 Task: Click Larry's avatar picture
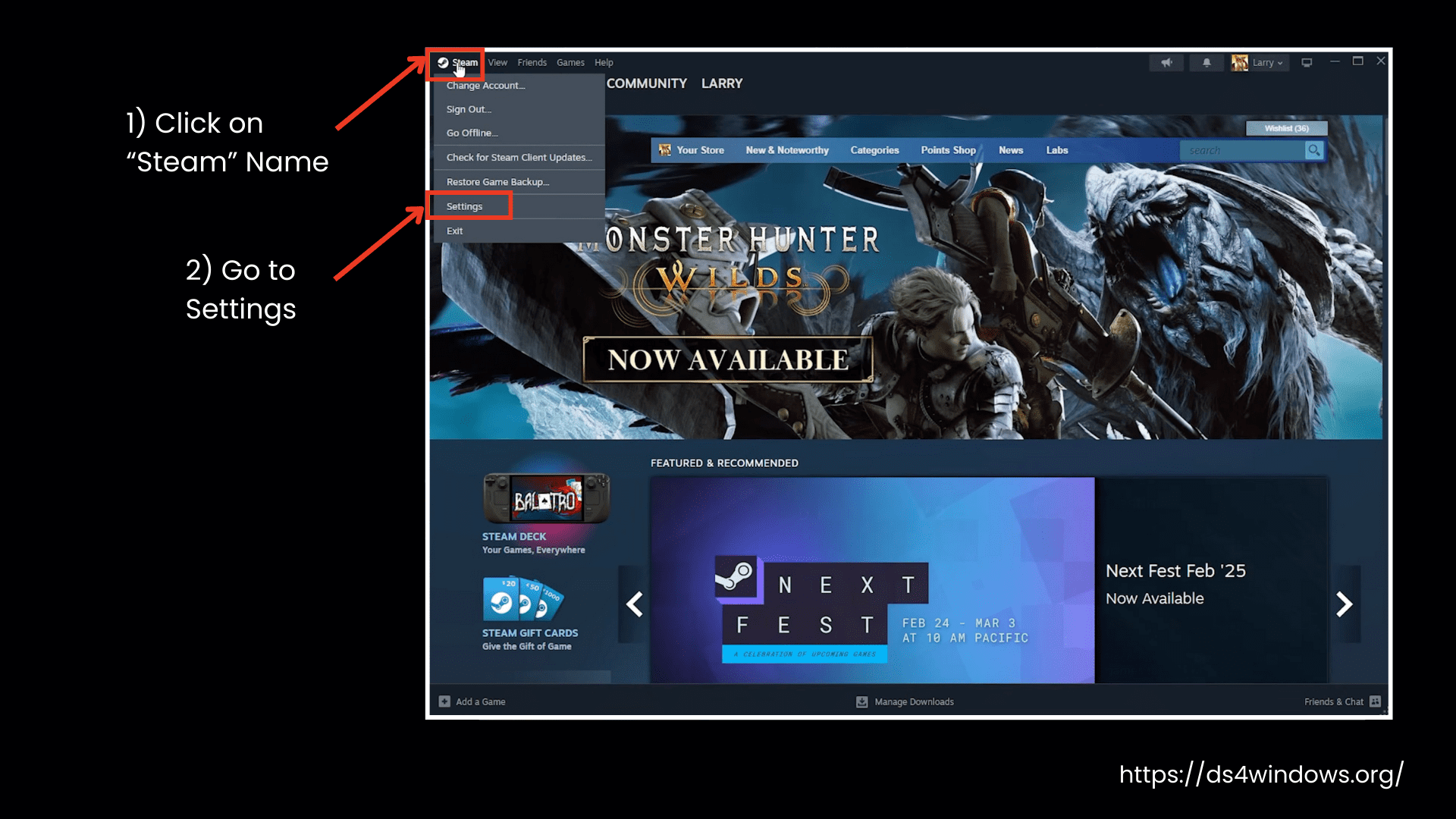(x=1240, y=63)
